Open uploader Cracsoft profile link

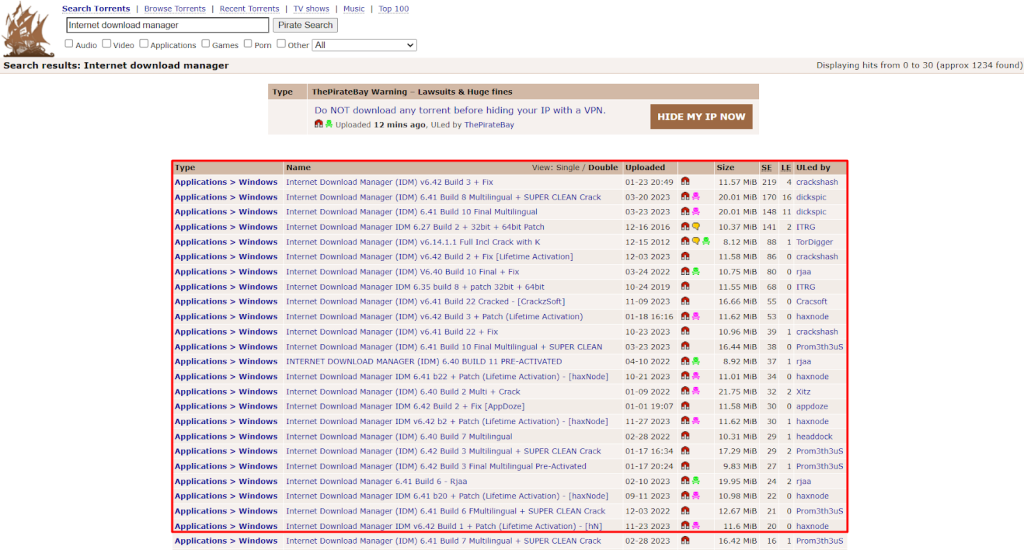click(x=812, y=302)
